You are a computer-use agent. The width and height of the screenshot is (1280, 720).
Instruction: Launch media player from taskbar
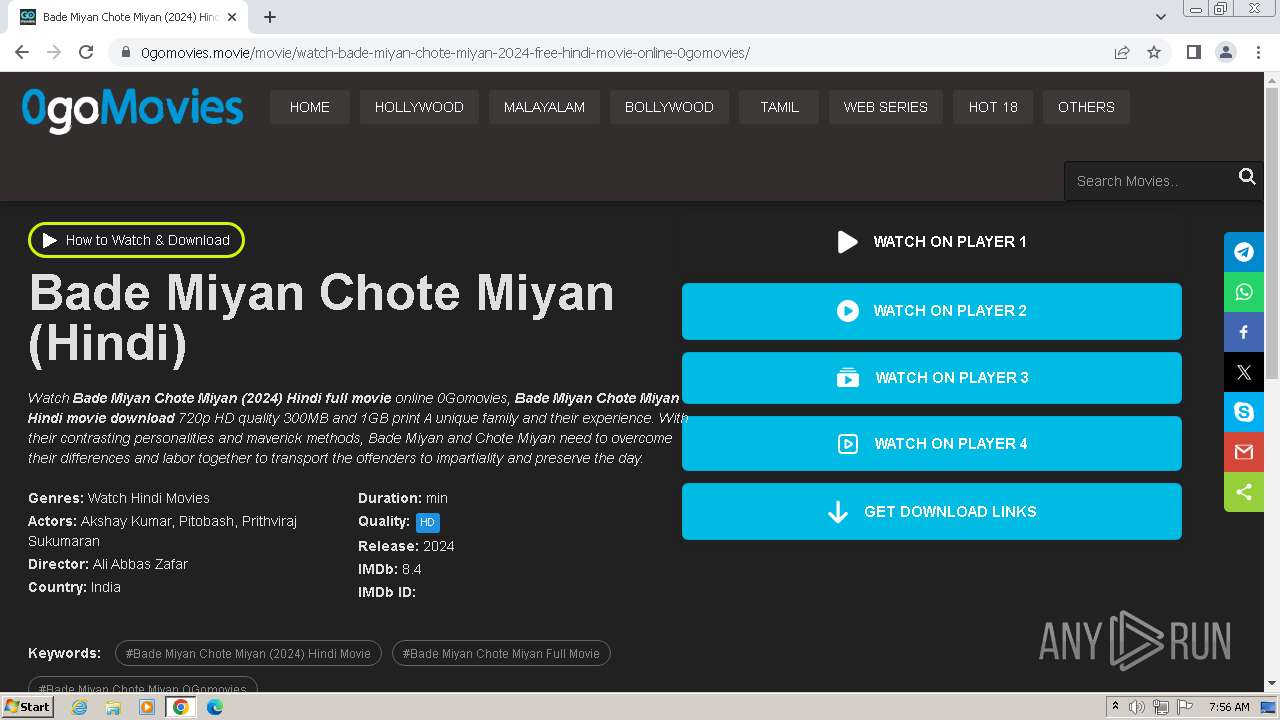147,707
